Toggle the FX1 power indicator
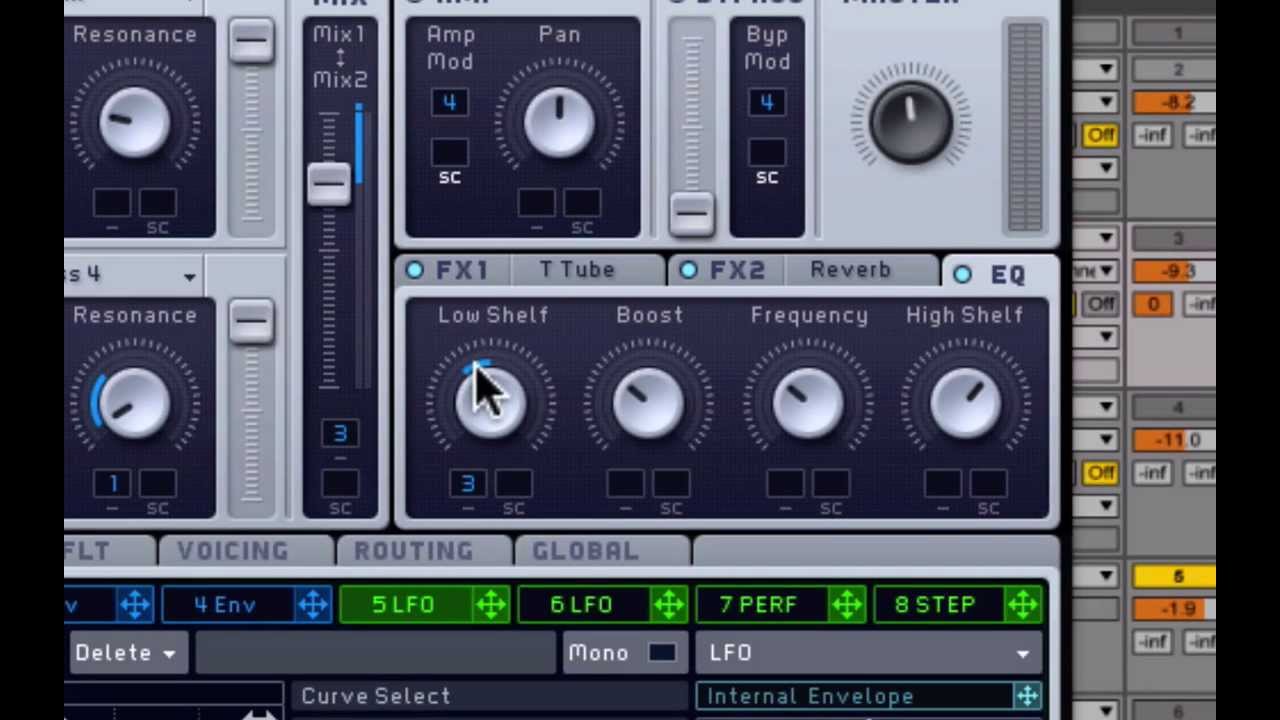This screenshot has height=720, width=1280. click(x=415, y=270)
